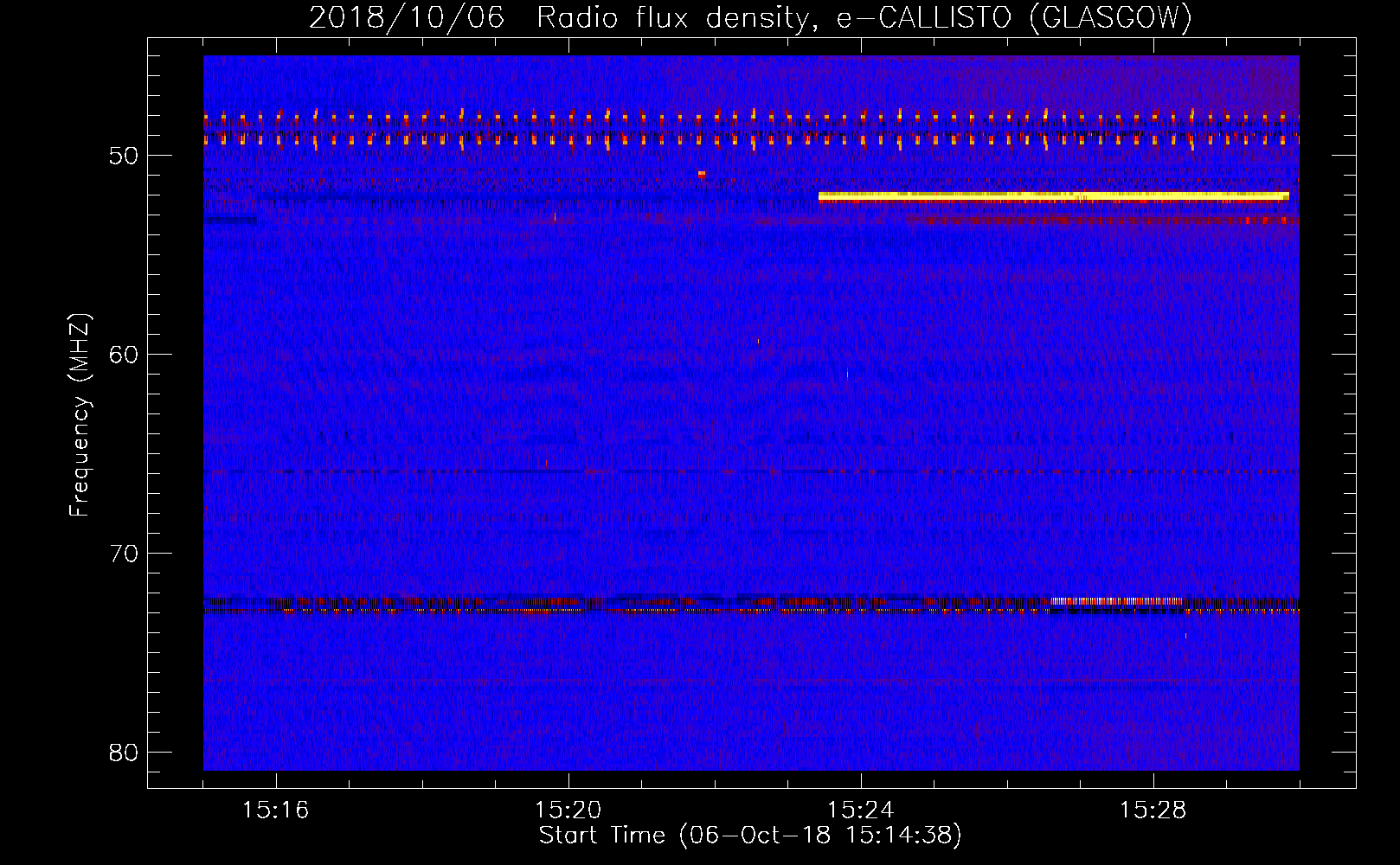
Task: Select the 15:24 time tick label
Action: pos(860,811)
